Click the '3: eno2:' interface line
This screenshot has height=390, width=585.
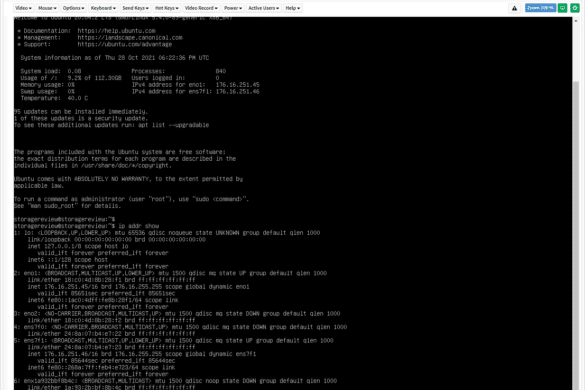tap(177, 313)
